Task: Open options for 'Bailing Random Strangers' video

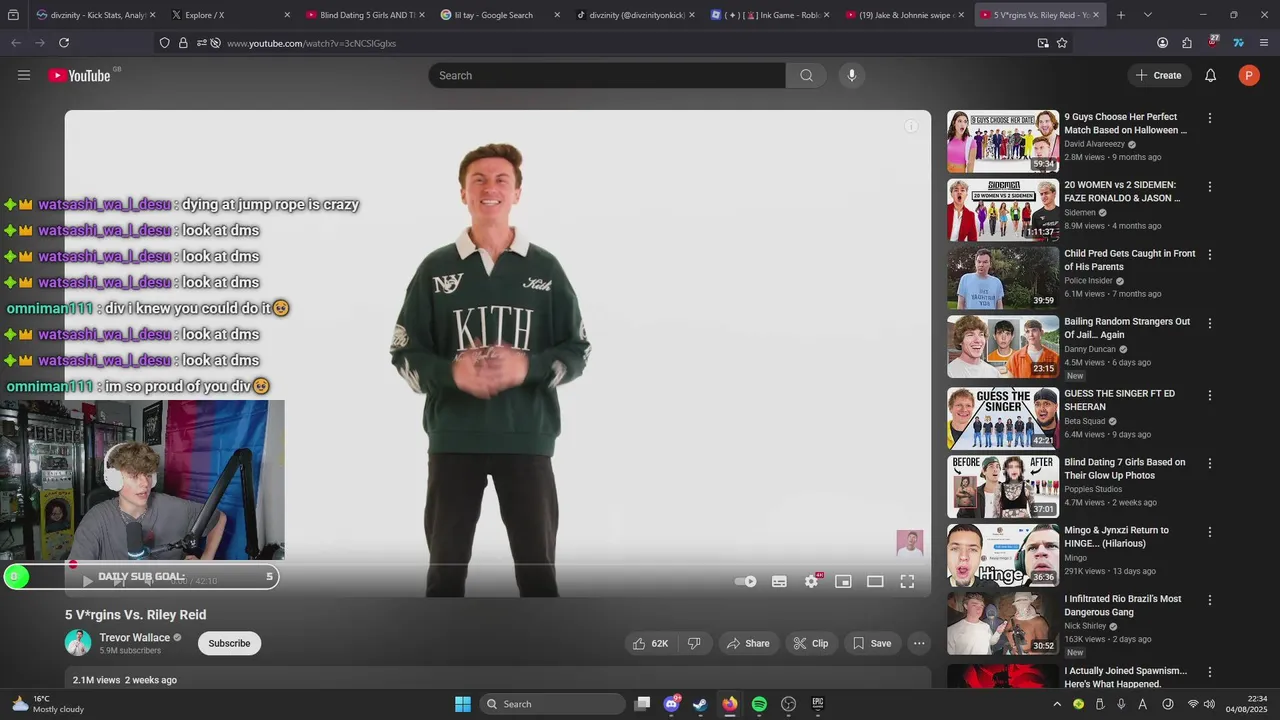Action: pos(1210,323)
